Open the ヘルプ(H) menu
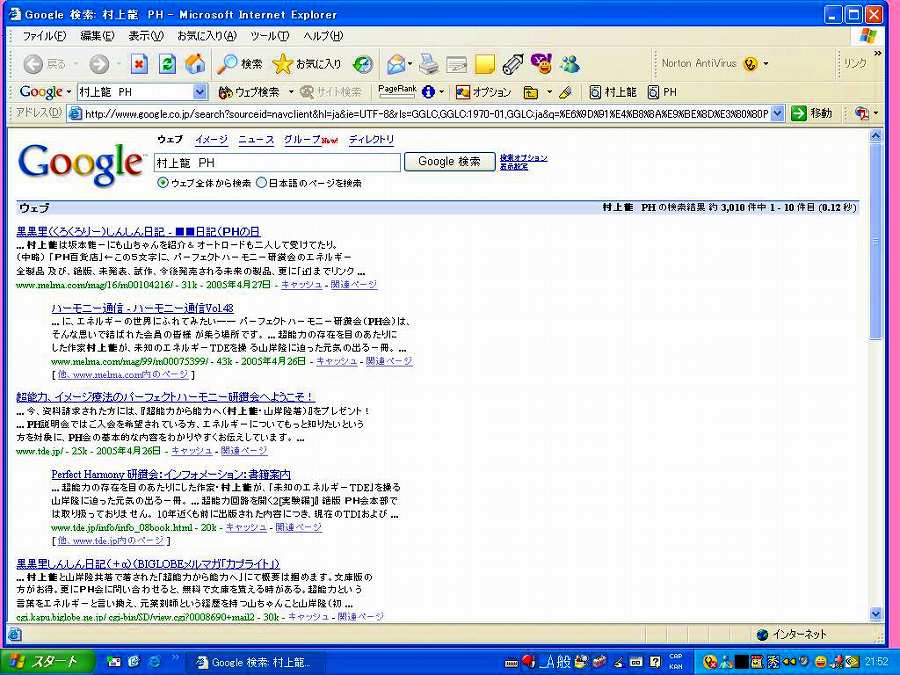 tap(323, 36)
